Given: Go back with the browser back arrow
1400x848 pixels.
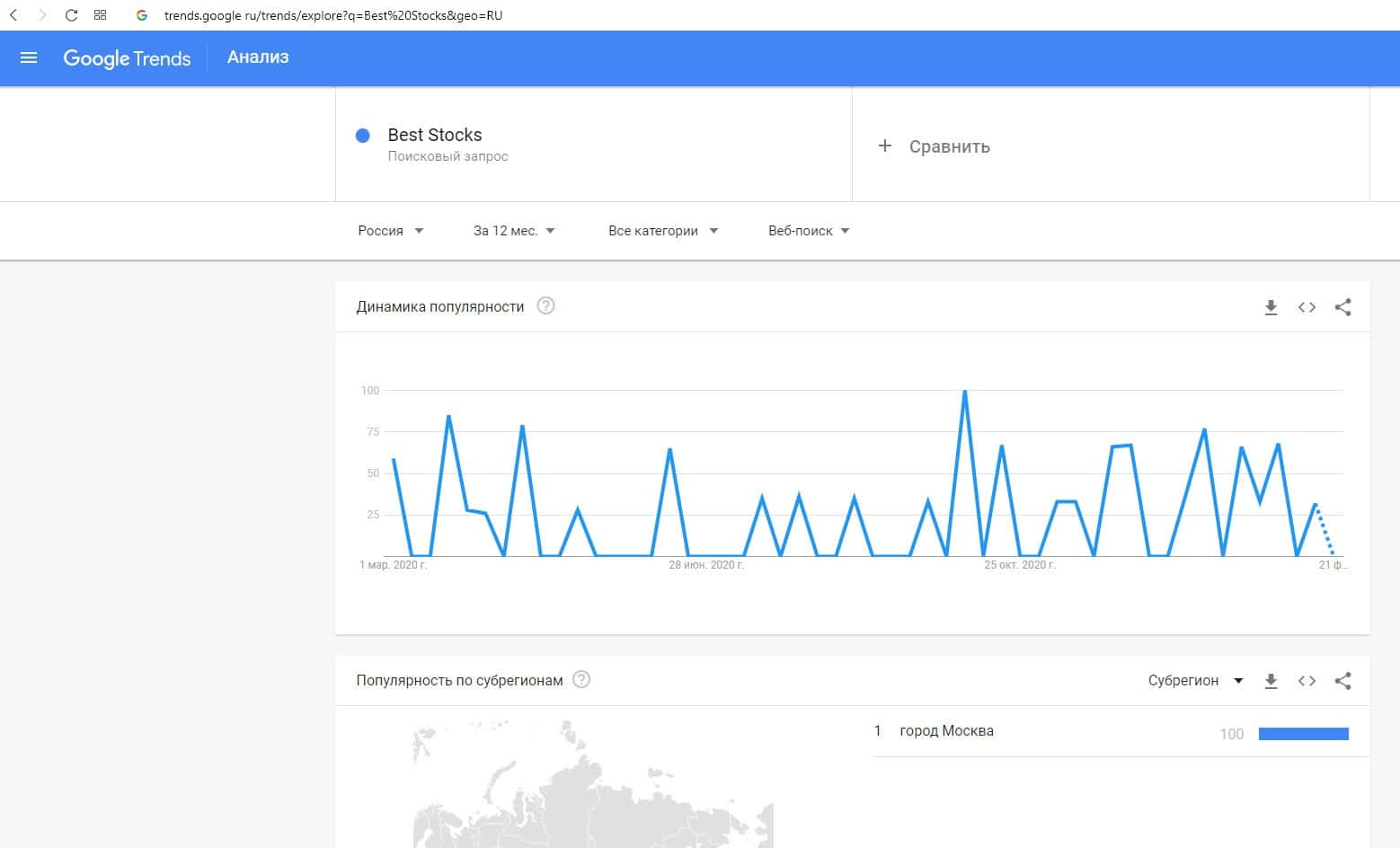Looking at the screenshot, I should click(x=13, y=15).
